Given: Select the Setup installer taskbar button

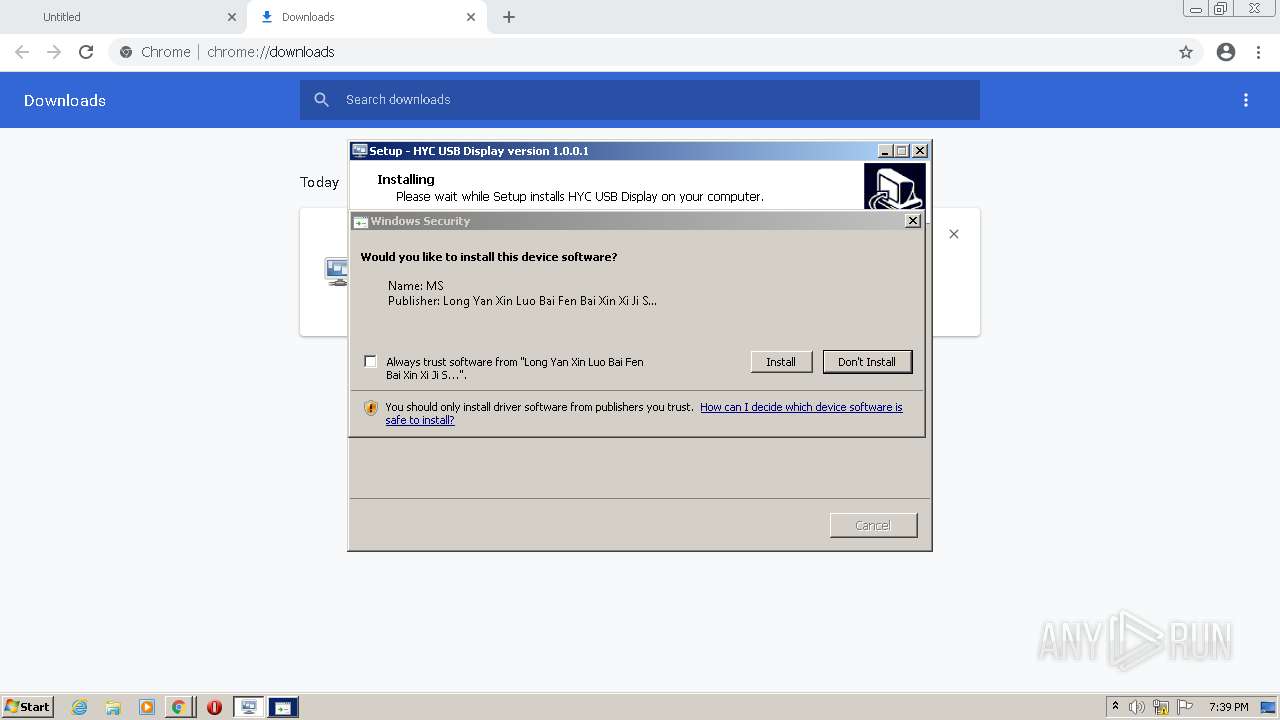Looking at the screenshot, I should (x=249, y=707).
